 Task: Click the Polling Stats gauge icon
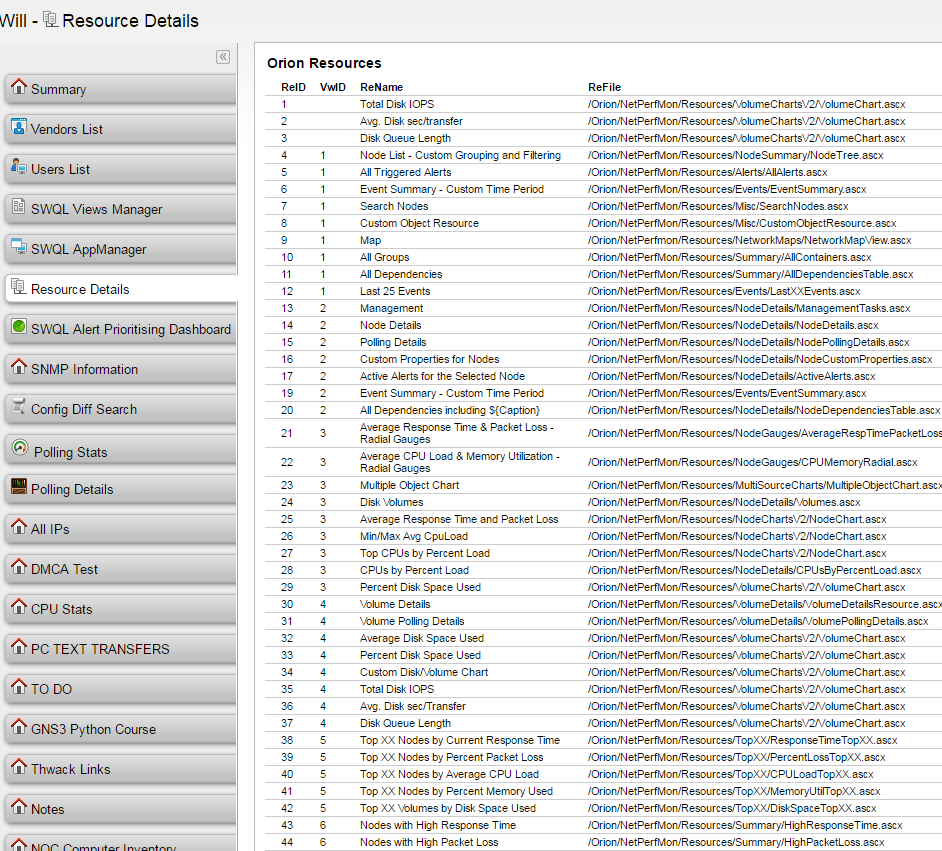pyautogui.click(x=20, y=447)
